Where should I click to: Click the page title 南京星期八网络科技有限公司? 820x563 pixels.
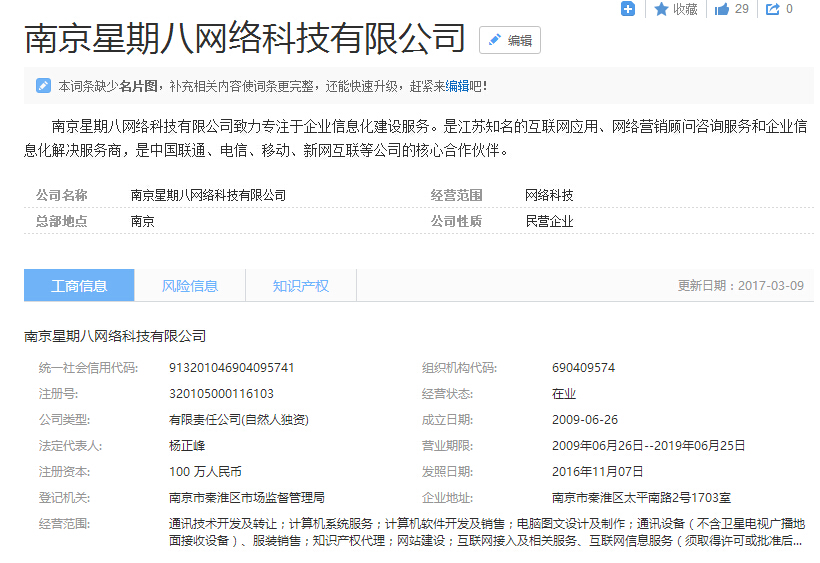coord(245,40)
